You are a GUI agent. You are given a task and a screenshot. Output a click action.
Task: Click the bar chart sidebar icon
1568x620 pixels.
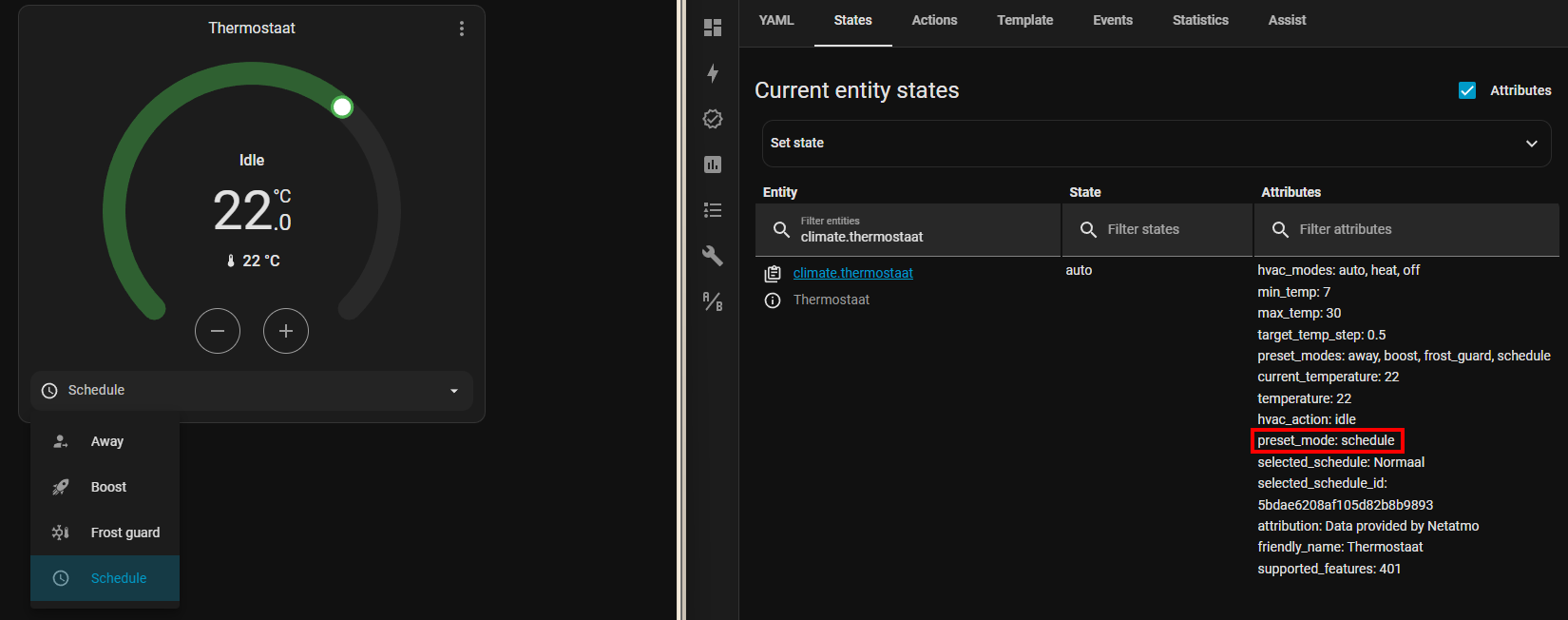[713, 165]
